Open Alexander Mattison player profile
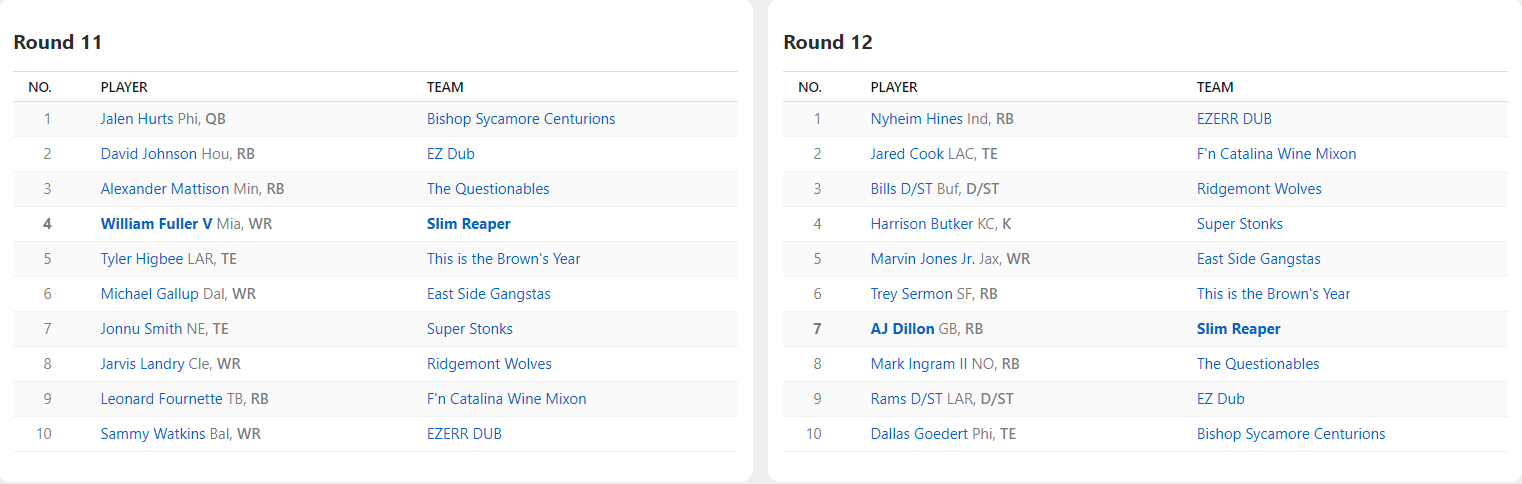The width and height of the screenshot is (1522, 484). (x=165, y=189)
